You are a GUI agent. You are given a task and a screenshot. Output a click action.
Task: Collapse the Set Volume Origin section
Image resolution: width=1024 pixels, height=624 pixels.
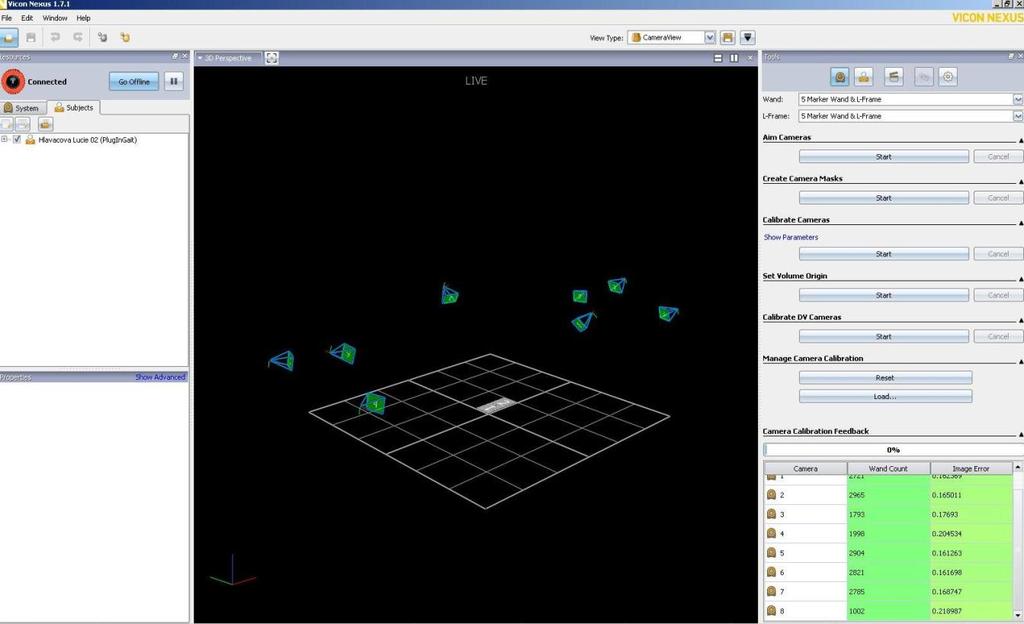pyautogui.click(x=1021, y=279)
